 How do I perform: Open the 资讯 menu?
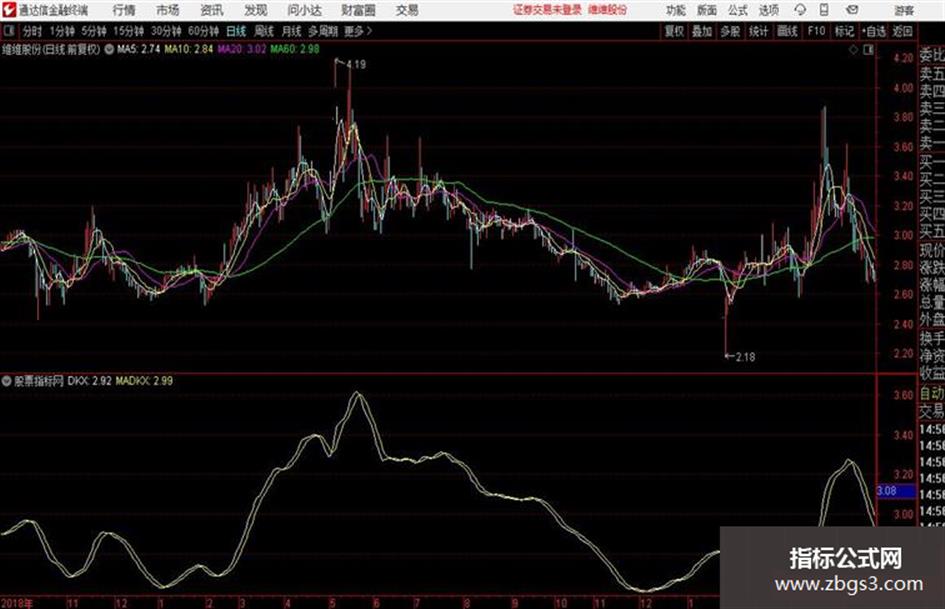point(212,10)
